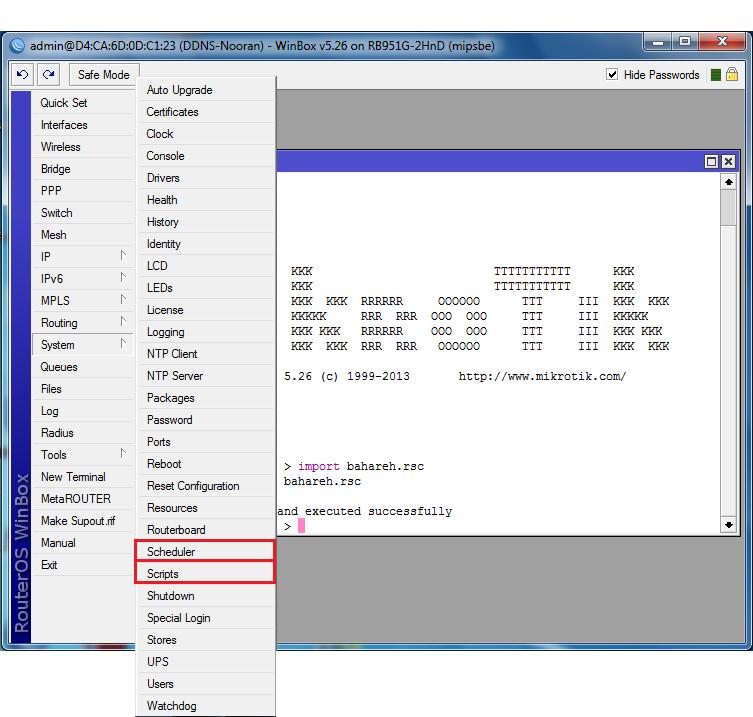753x717 pixels.
Task: Select License in System submenu
Action: click(x=206, y=310)
